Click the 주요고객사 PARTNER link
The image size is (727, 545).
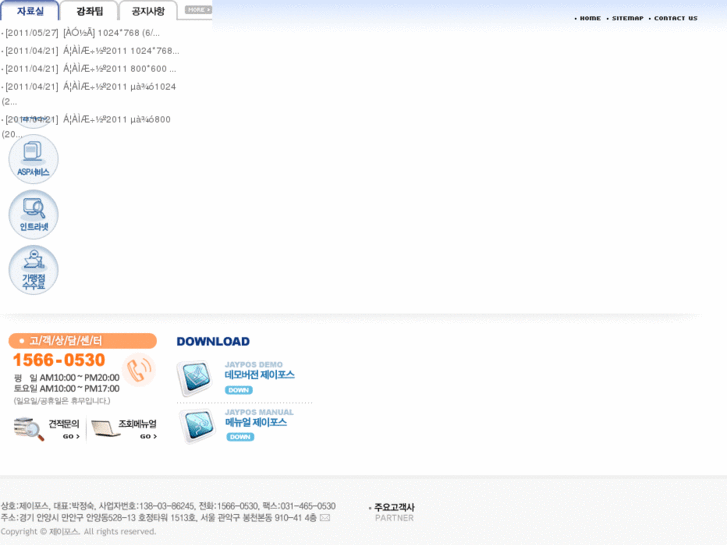(394, 512)
